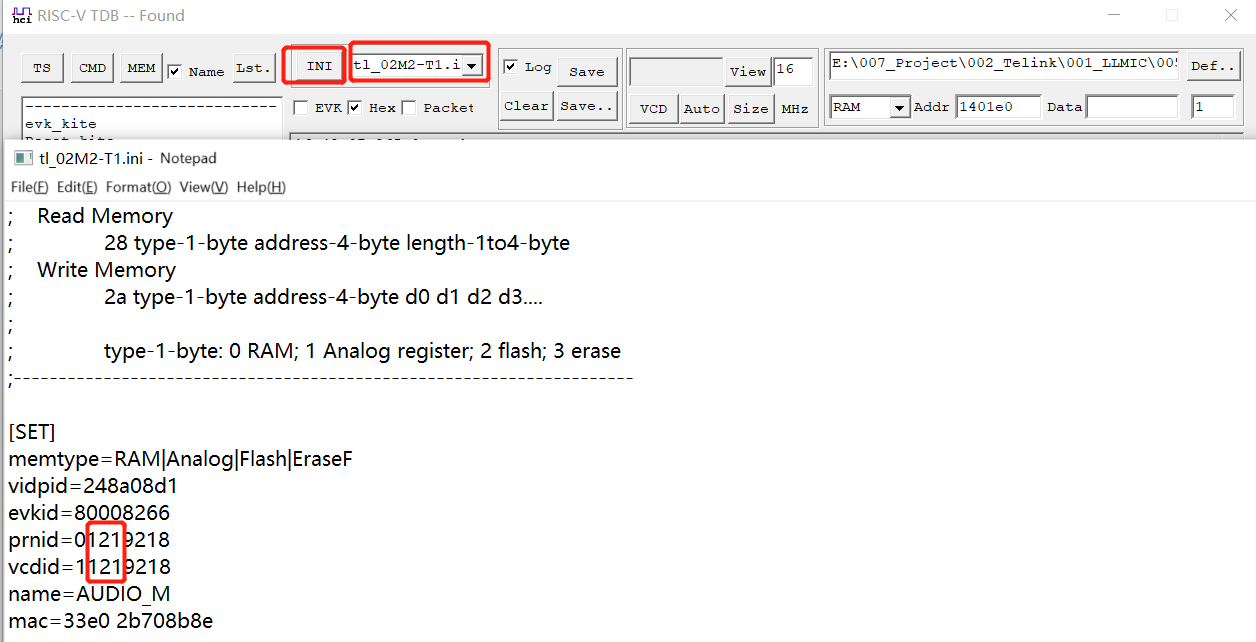Toggle the Hex display checkbox
Viewport: 1256px width, 642px height.
click(354, 107)
